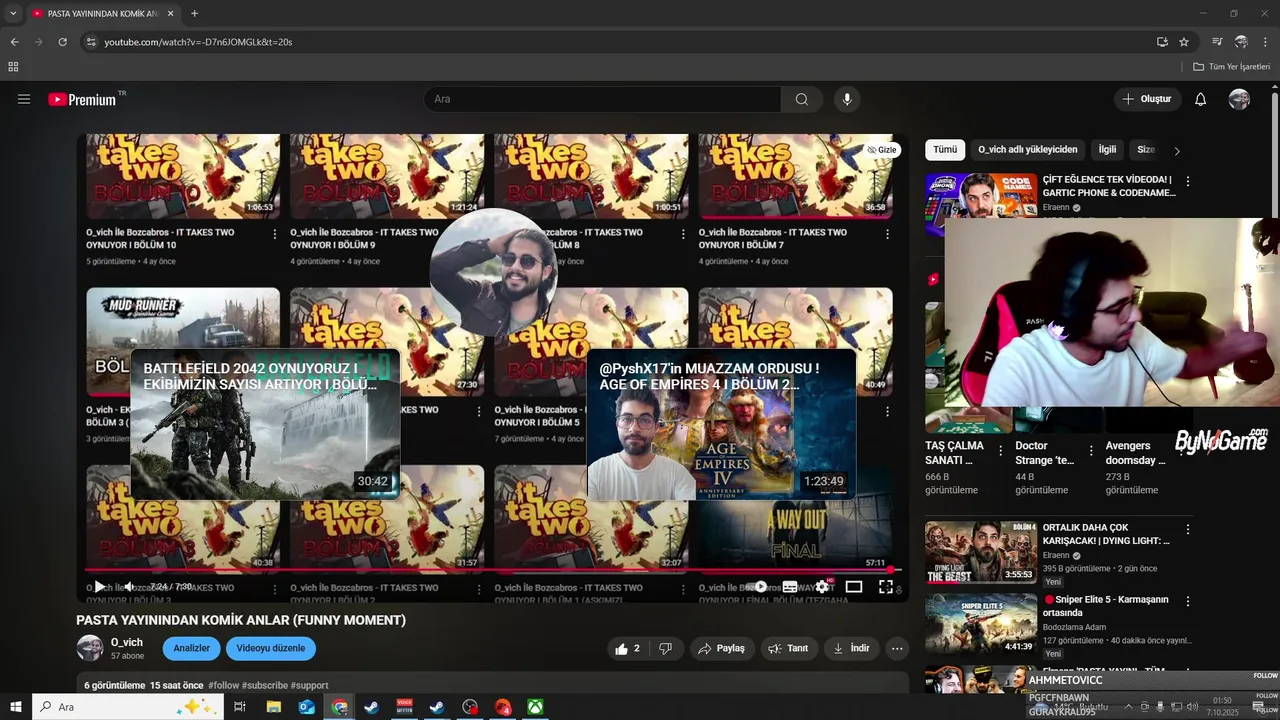Reload the page with the refresh icon
Viewport: 1280px width, 720px height.
pyautogui.click(x=62, y=42)
